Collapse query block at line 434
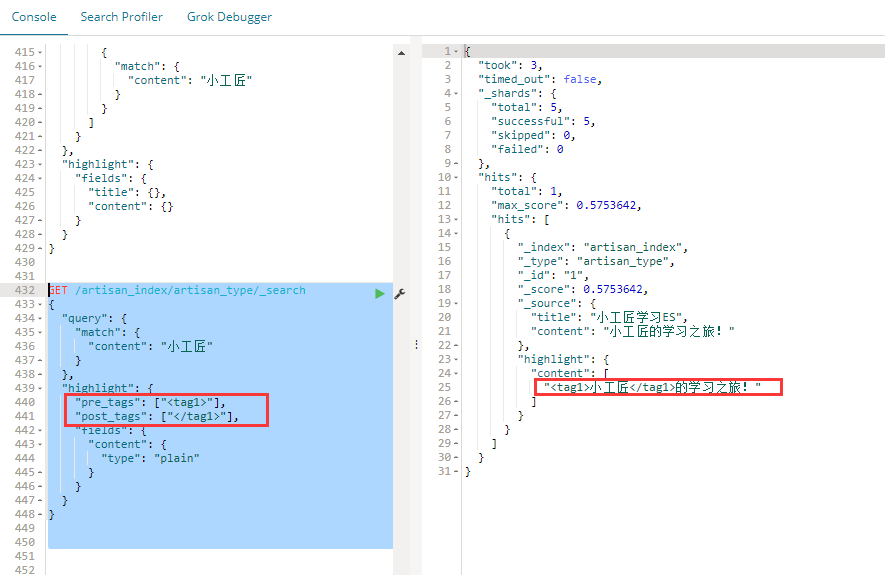The width and height of the screenshot is (885, 575). 40,318
